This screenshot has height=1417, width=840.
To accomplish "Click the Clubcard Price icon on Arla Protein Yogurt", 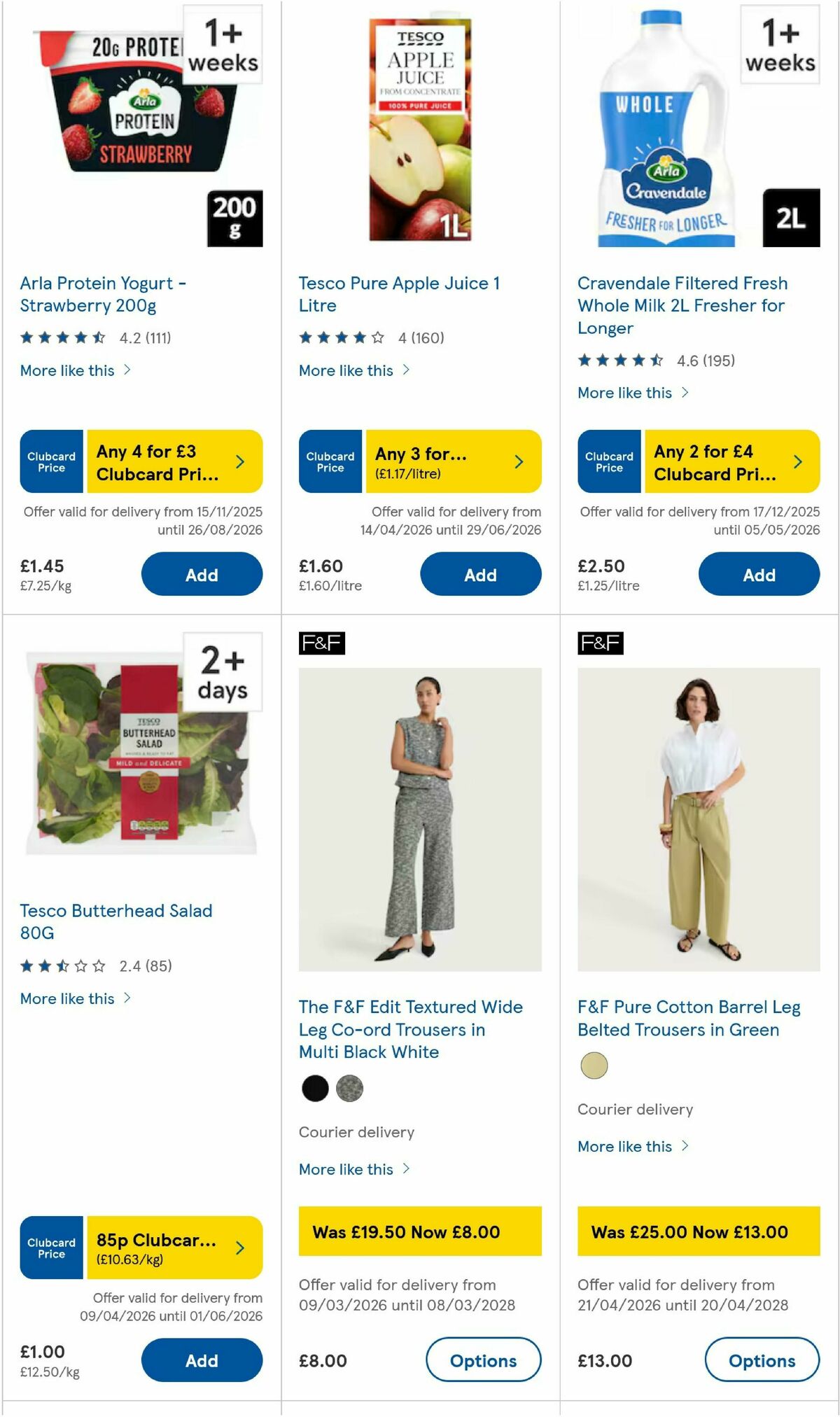I will click(x=50, y=461).
